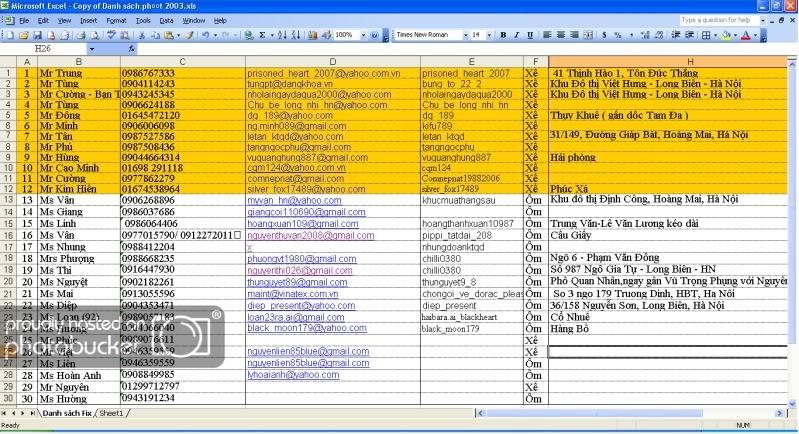Viewport: 799px width, 434px height.
Task: Open the giangcoi110690@gmail.com link
Action: coord(306,212)
